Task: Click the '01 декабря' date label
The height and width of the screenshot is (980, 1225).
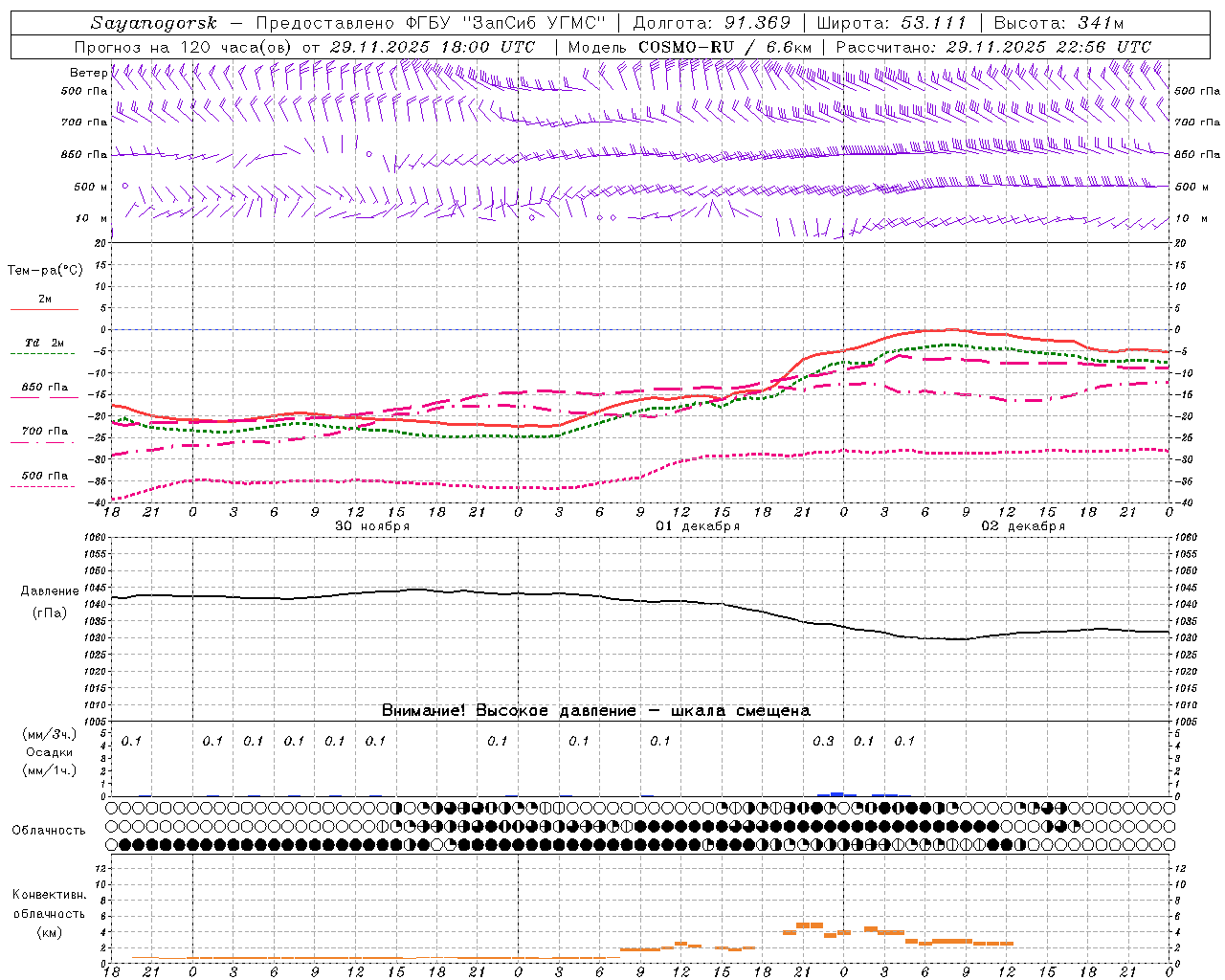Action: tap(698, 526)
